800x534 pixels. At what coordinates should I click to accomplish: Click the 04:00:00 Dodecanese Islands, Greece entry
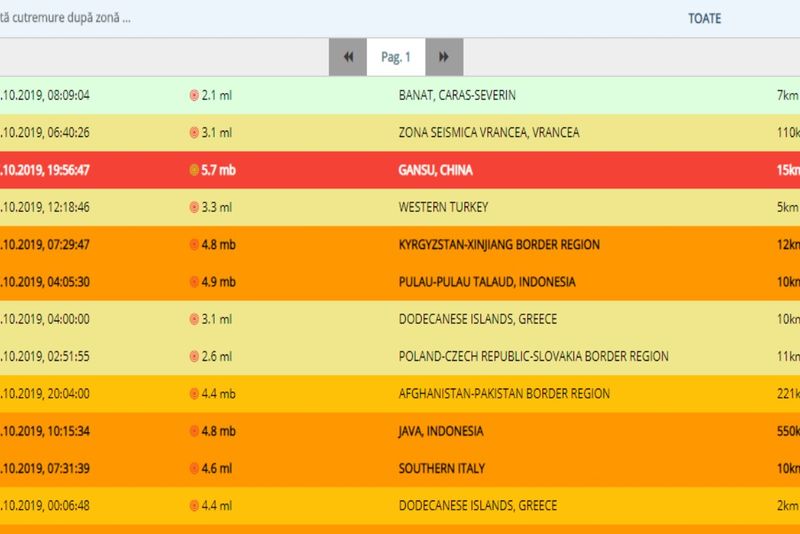pos(478,319)
